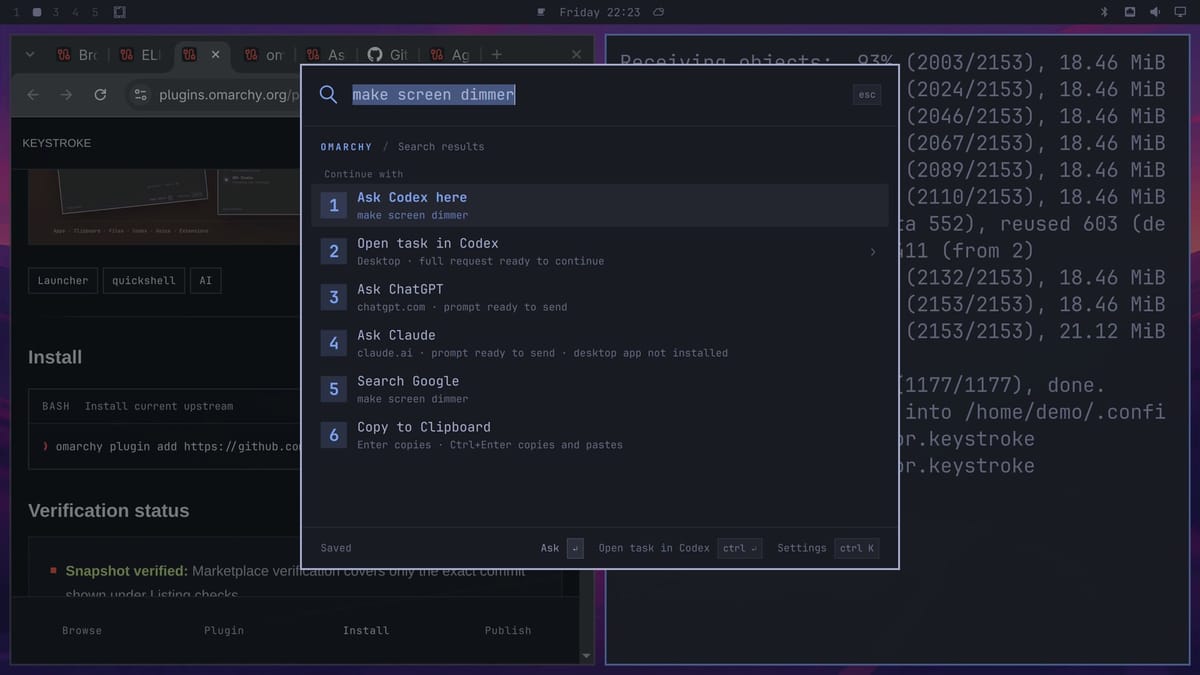The width and height of the screenshot is (1200, 675).
Task: Click Friday 22:23 clock in top bar
Action: point(600,12)
